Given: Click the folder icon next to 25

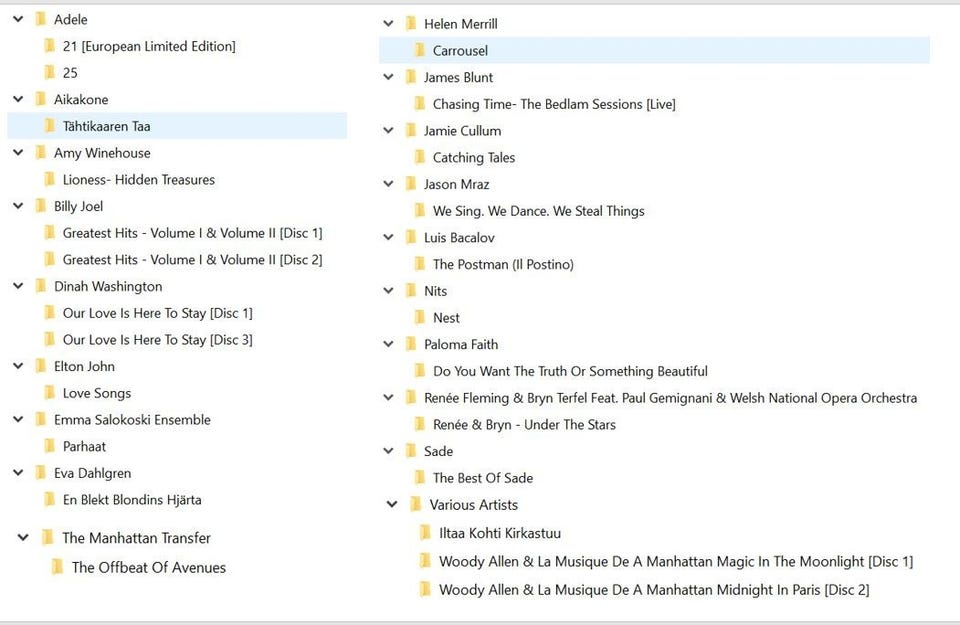Looking at the screenshot, I should pos(50,72).
